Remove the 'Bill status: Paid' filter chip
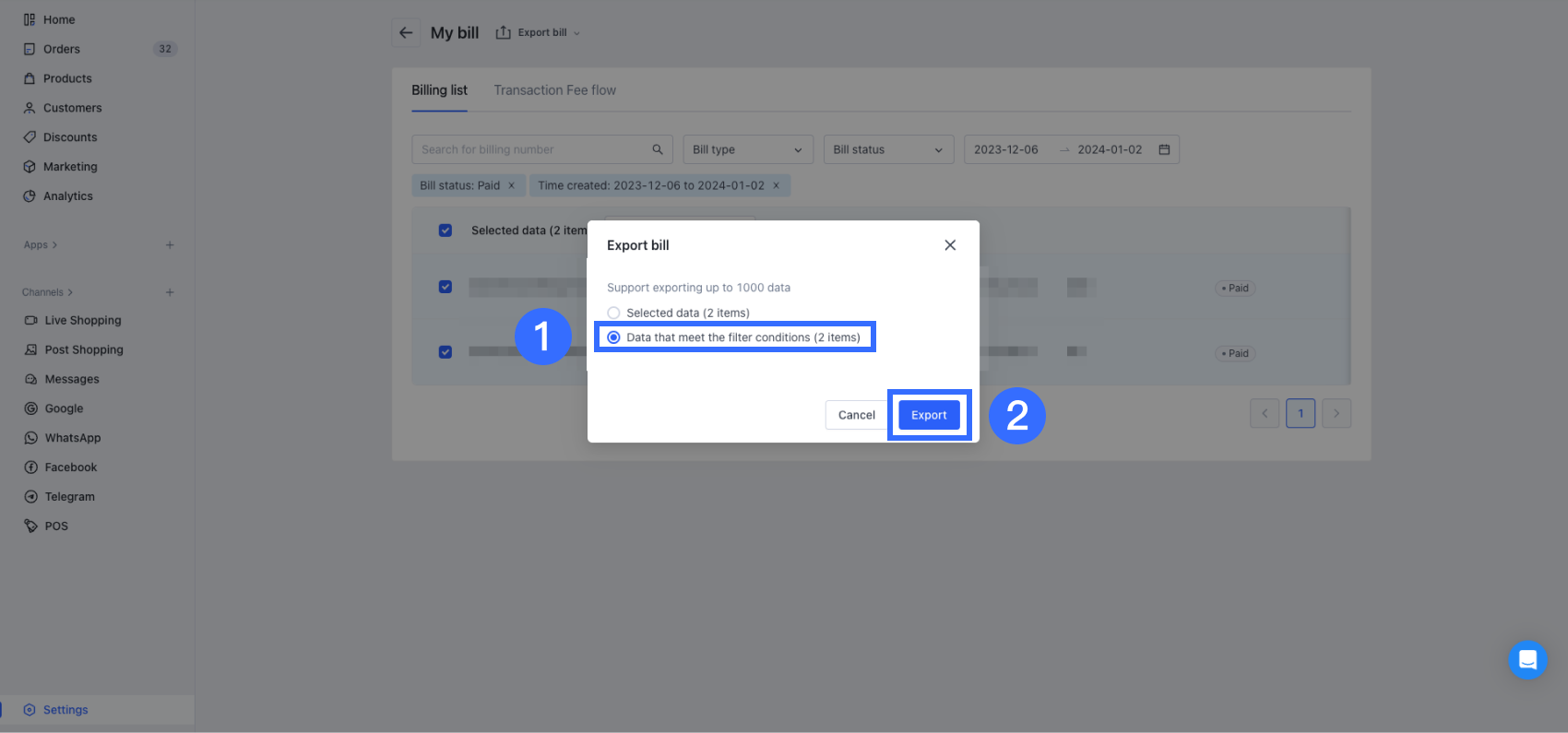This screenshot has height=733, width=1568. (x=512, y=185)
